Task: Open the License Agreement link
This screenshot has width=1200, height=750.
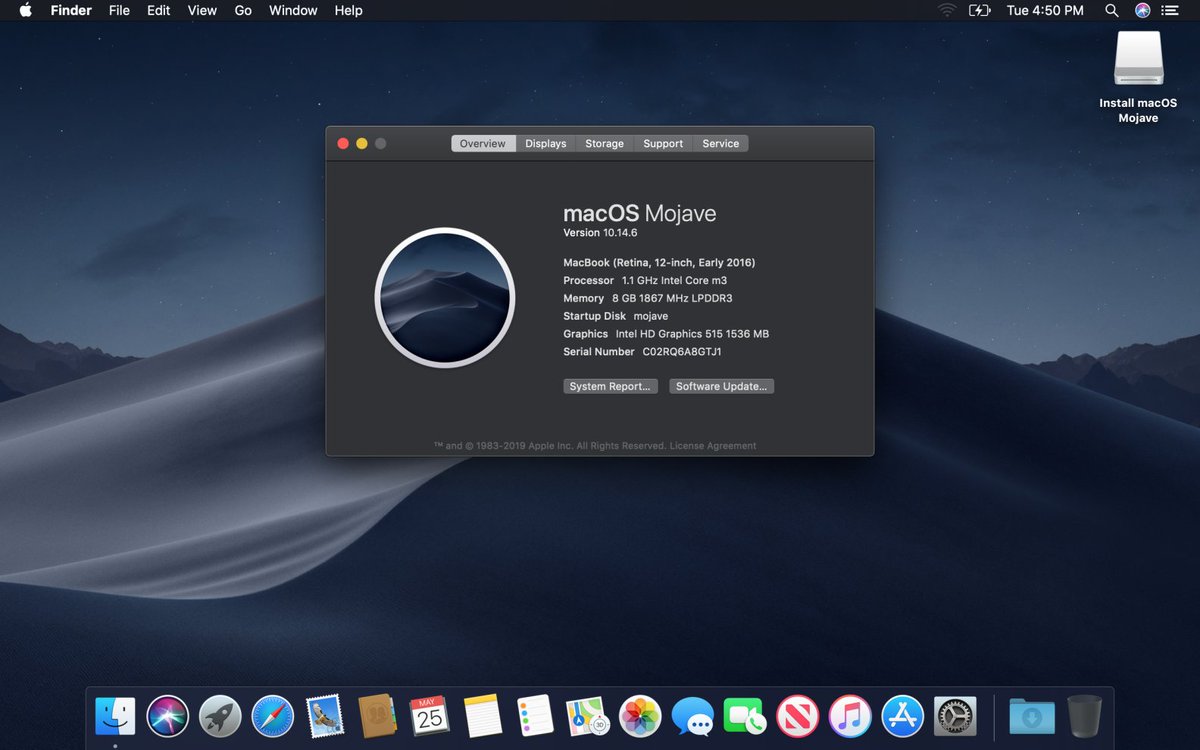Action: pyautogui.click(x=713, y=446)
